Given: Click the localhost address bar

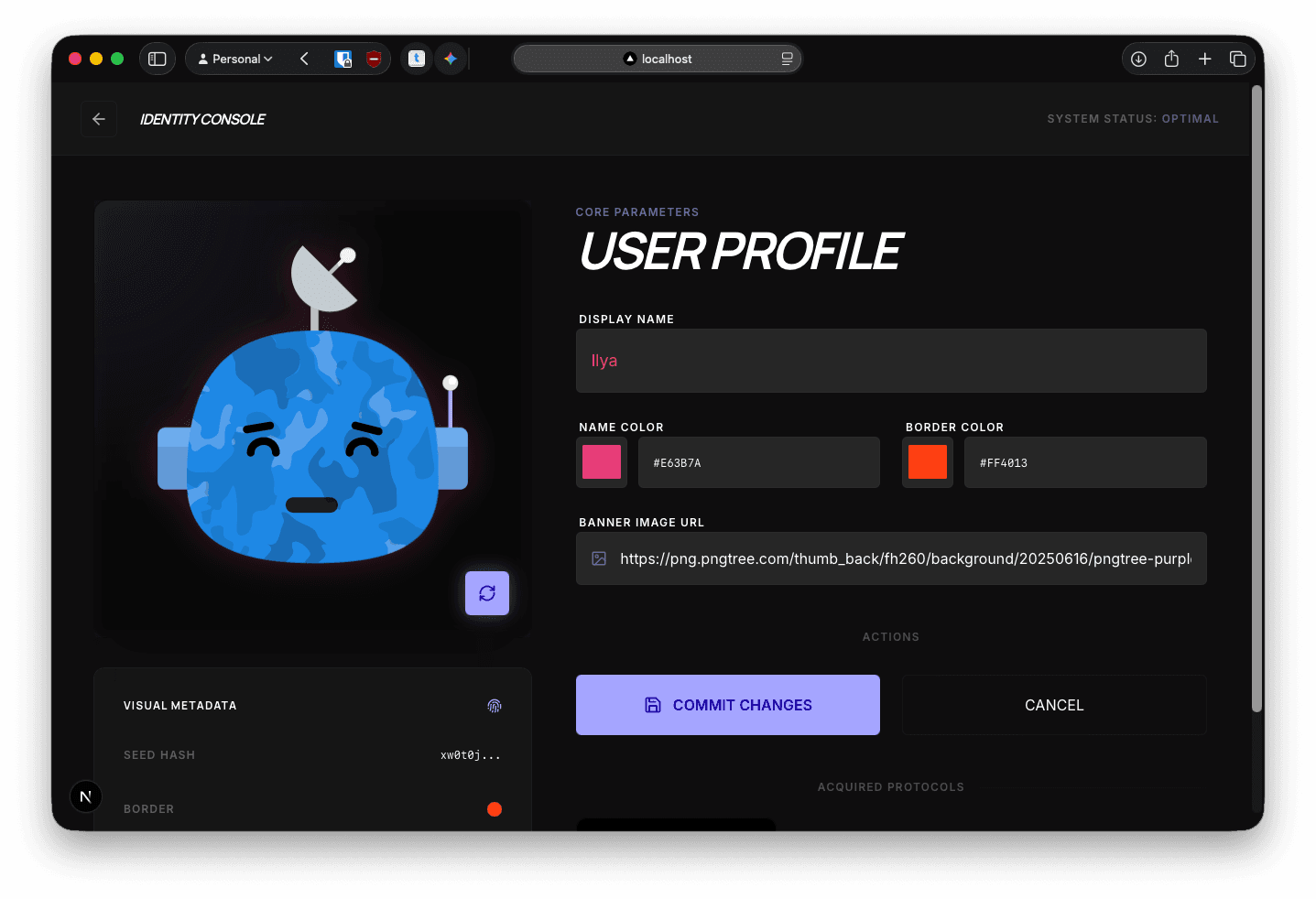Looking at the screenshot, I should point(657,58).
